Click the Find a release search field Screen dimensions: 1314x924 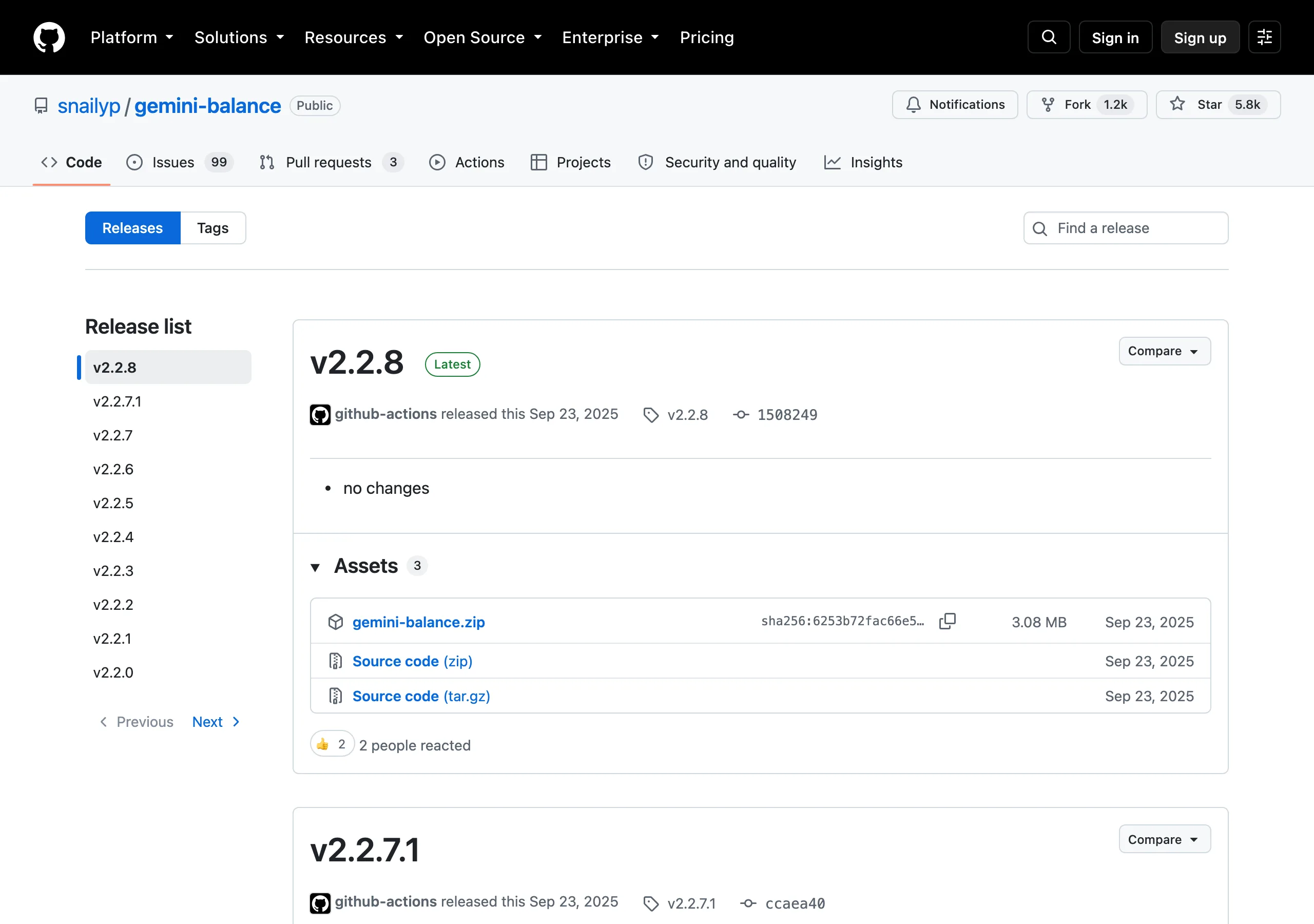(x=1126, y=228)
